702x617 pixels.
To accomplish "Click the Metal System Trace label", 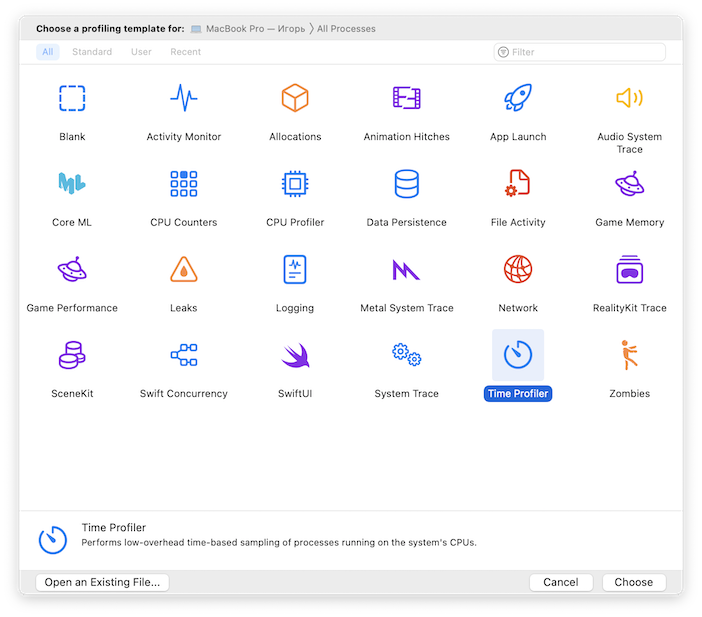I will tap(407, 308).
